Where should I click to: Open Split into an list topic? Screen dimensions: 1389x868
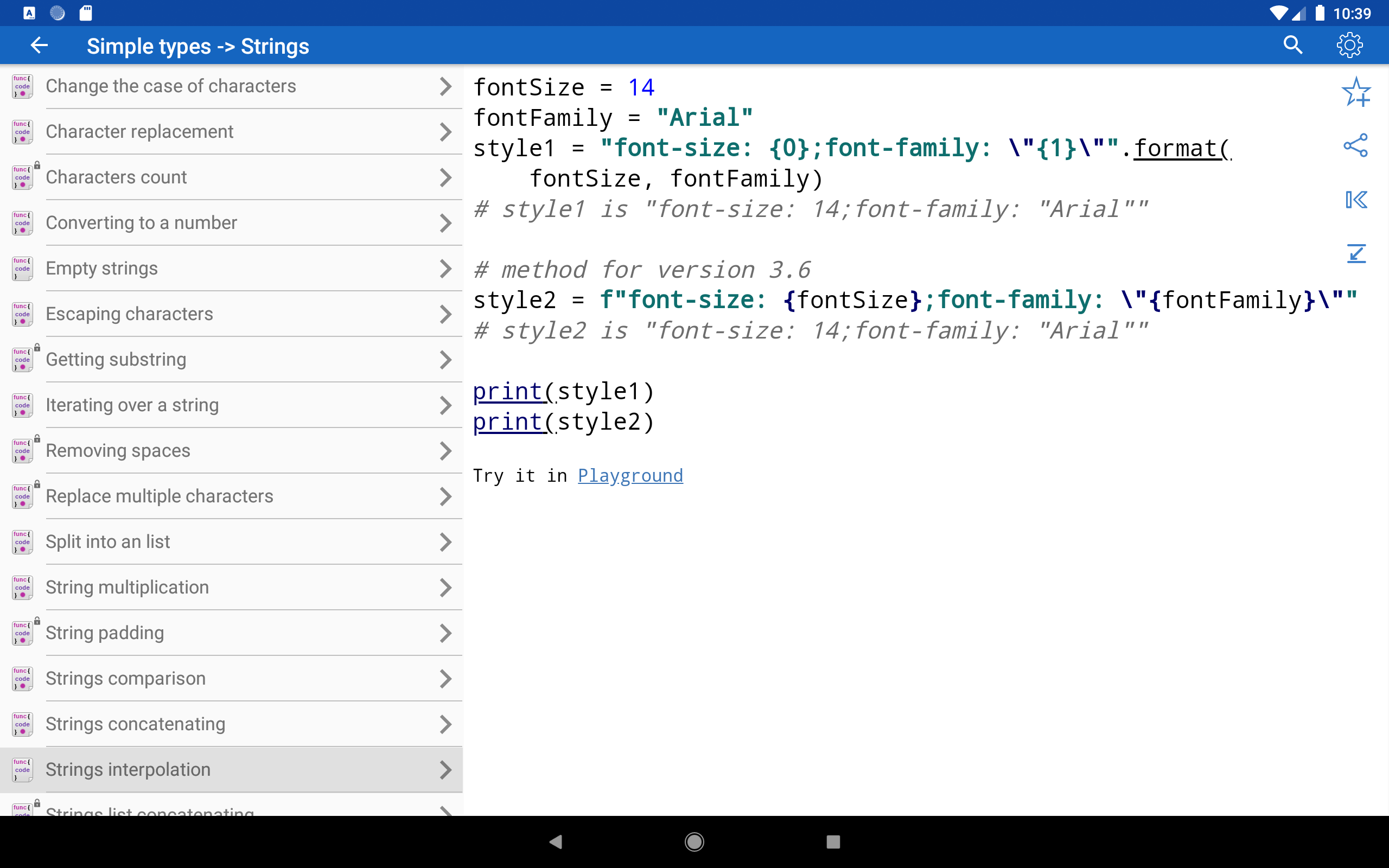231,542
